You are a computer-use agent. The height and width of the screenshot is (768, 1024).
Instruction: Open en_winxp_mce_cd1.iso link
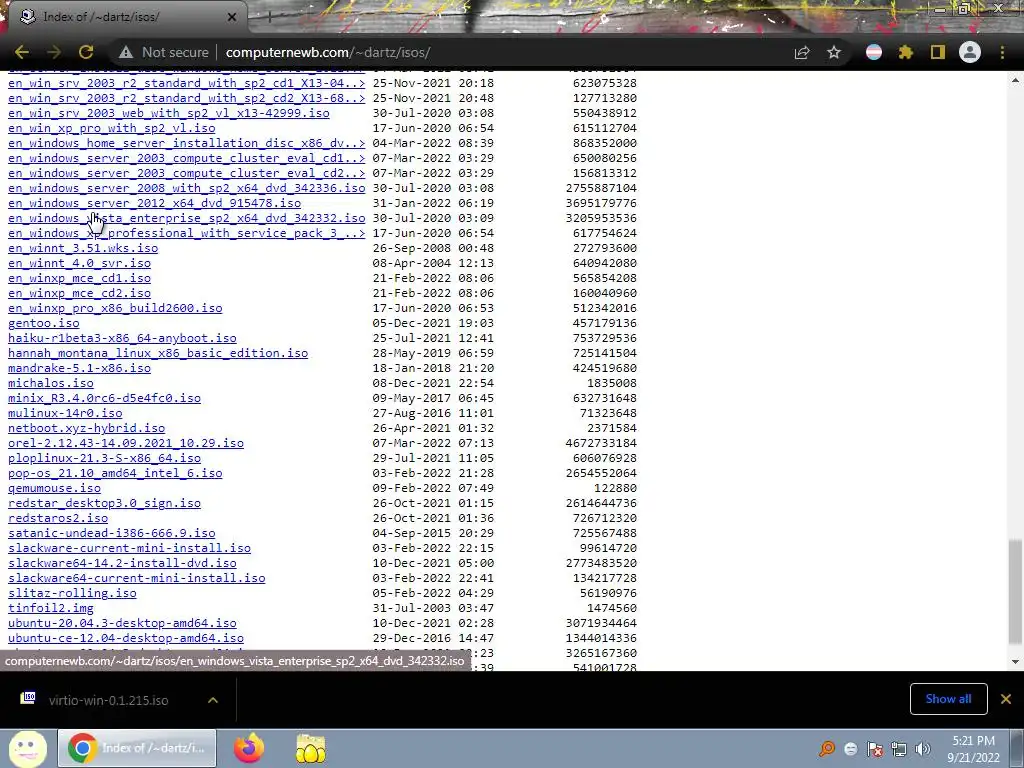tap(79, 278)
